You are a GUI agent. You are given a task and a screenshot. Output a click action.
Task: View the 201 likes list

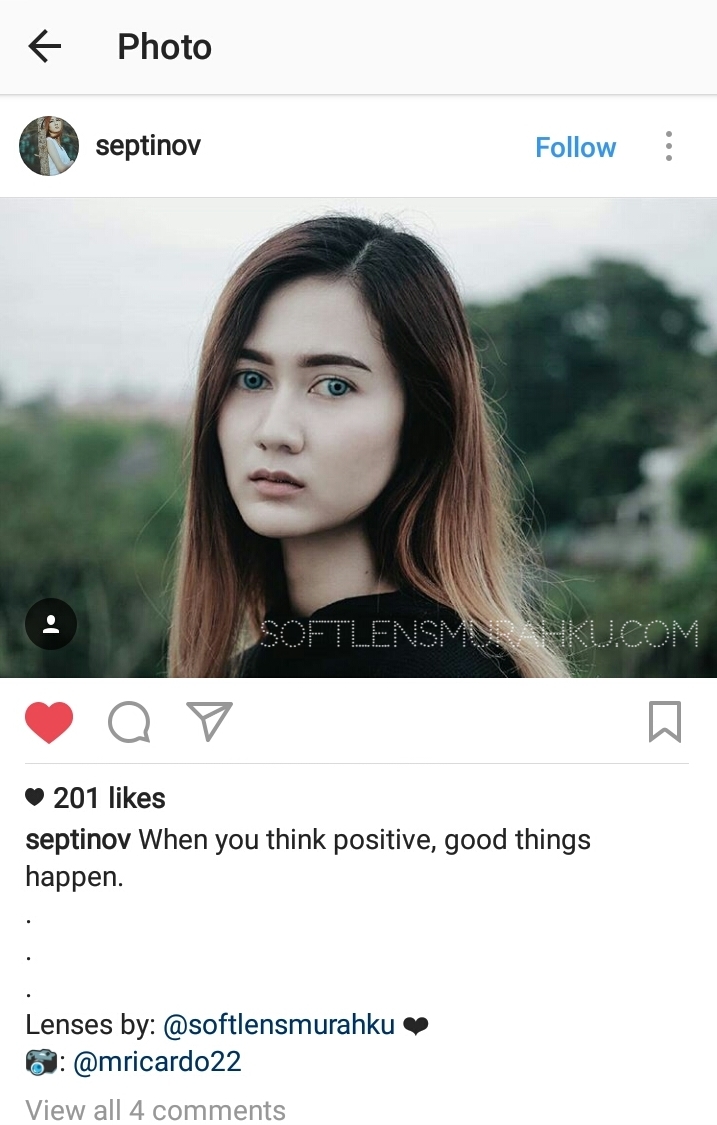click(109, 798)
